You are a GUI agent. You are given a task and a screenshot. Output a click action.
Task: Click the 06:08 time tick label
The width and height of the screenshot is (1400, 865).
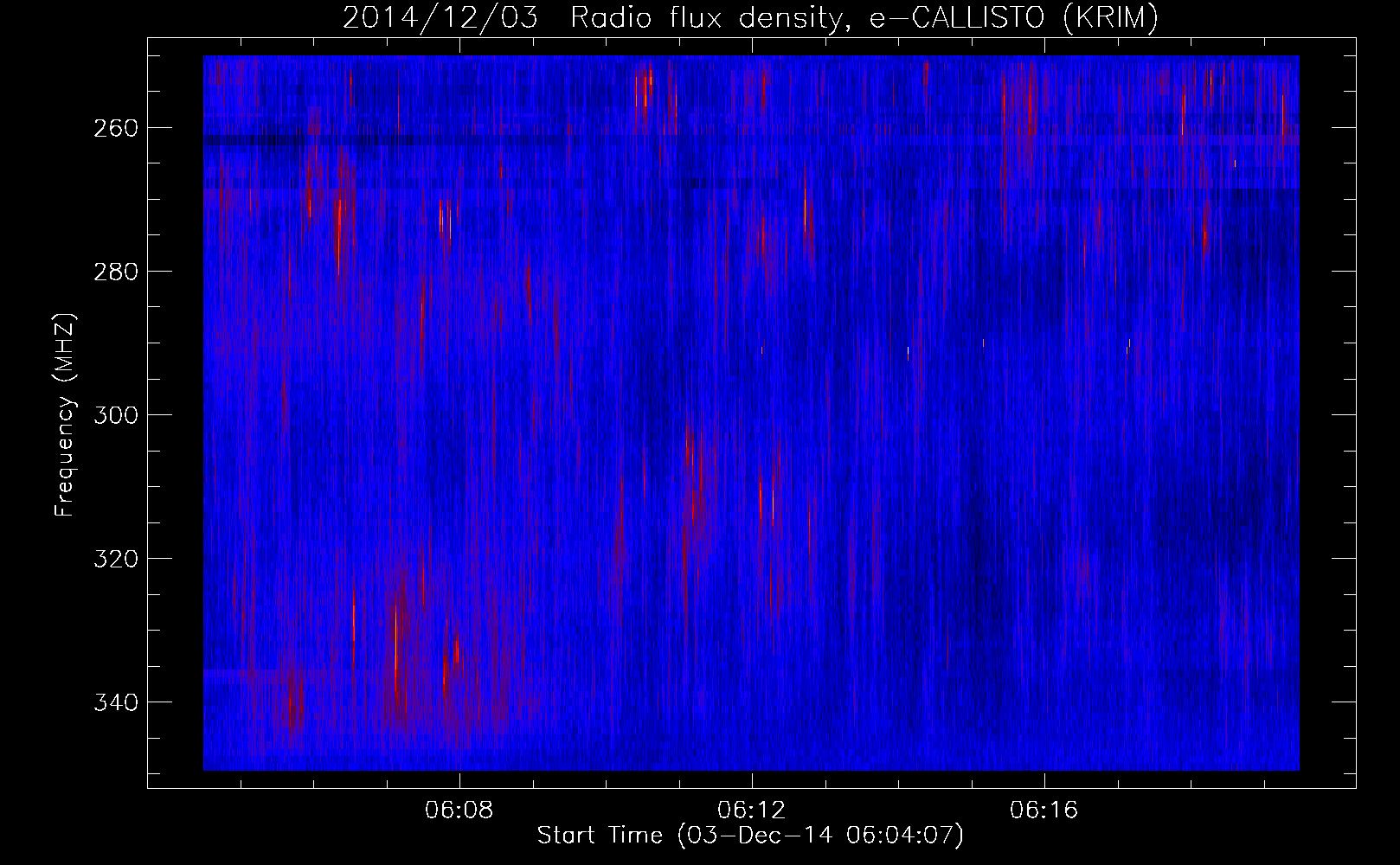459,811
